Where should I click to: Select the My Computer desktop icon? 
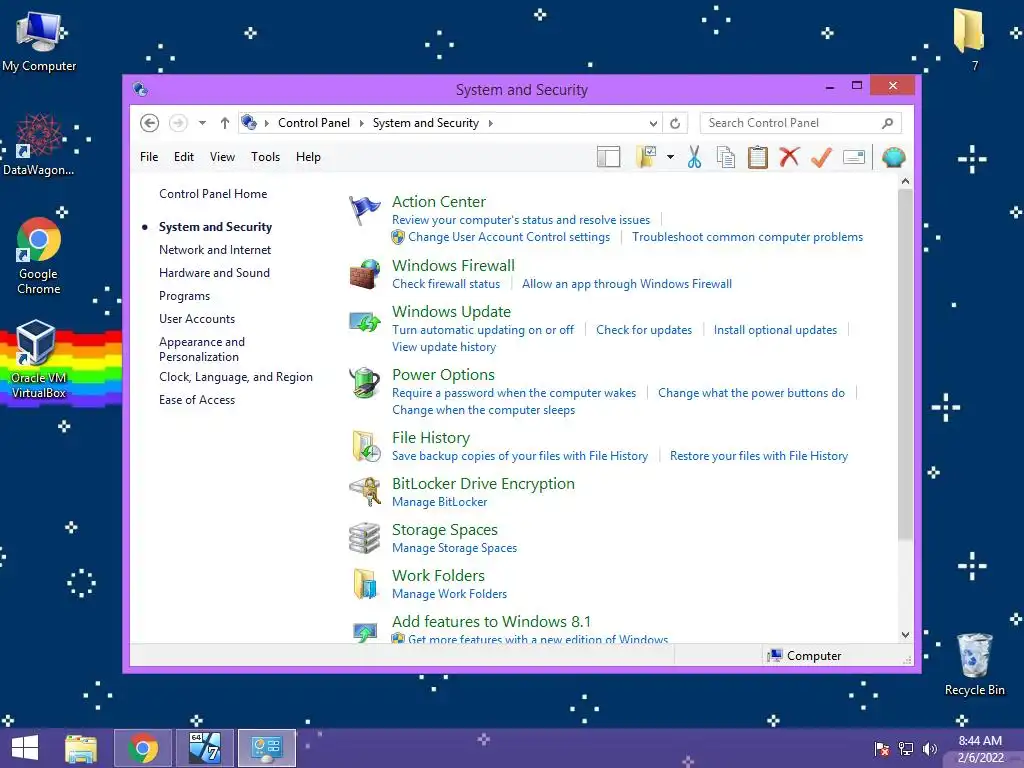click(x=39, y=40)
